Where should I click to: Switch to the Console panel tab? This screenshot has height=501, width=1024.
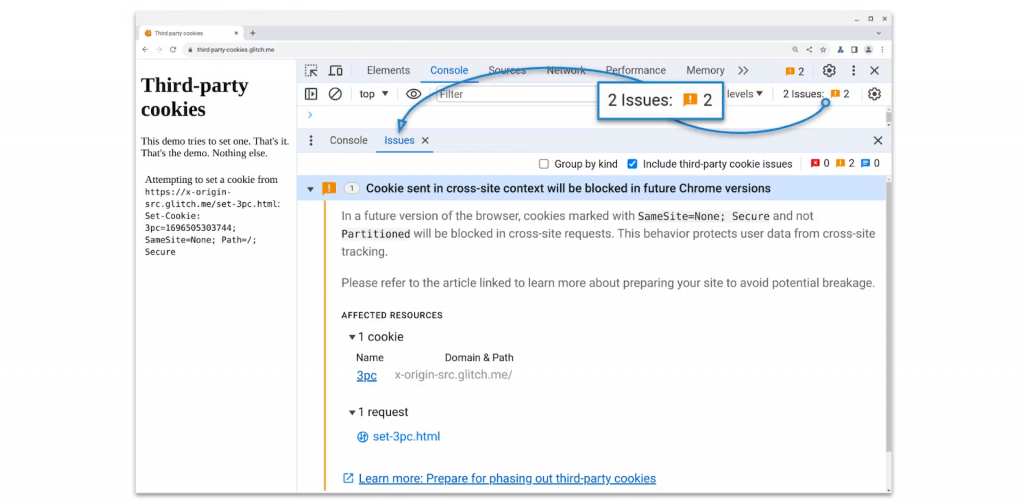449,71
